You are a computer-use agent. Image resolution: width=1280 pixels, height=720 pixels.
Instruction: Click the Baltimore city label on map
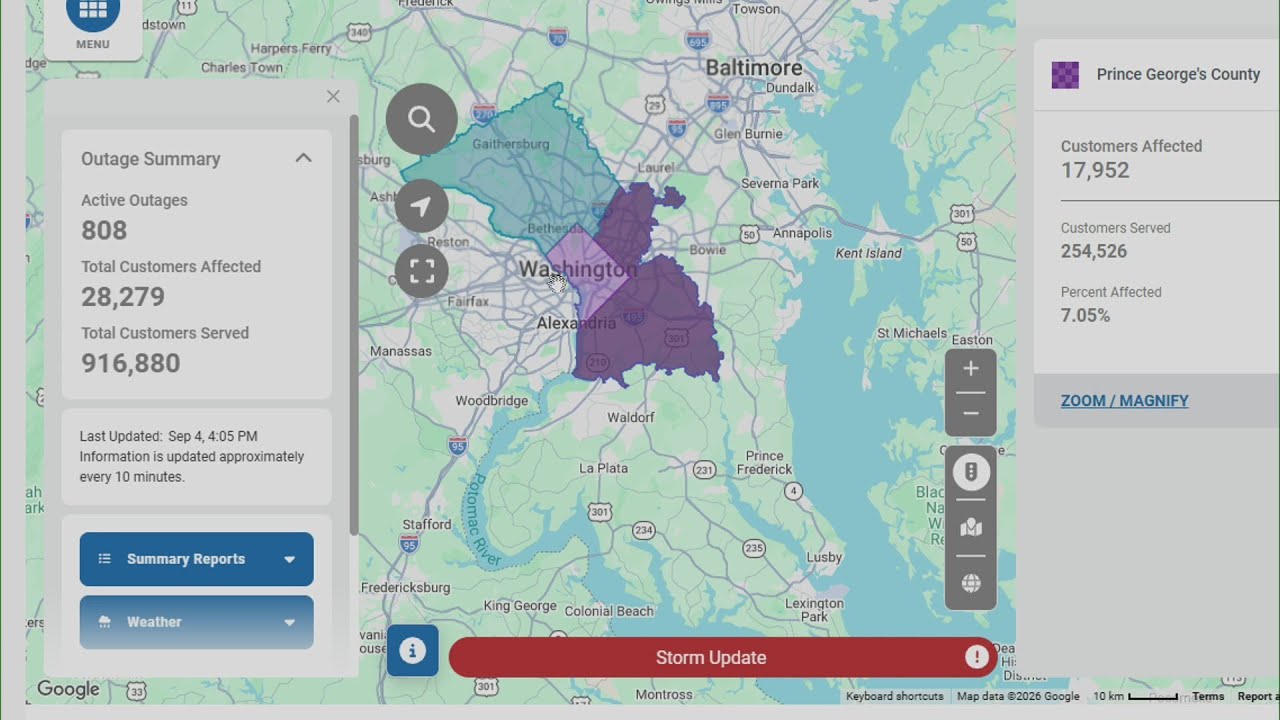coord(754,68)
